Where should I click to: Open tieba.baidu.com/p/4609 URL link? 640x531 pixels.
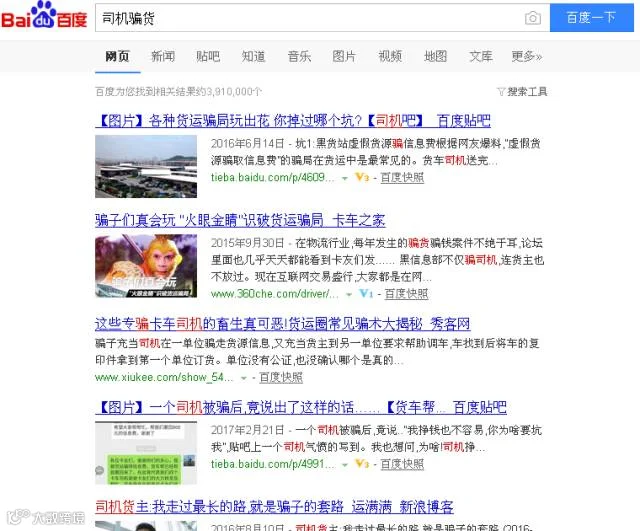coord(272,178)
